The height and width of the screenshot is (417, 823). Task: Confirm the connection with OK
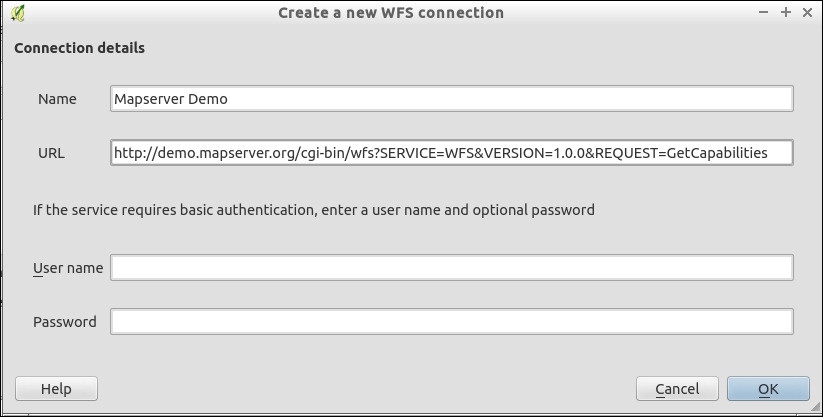(768, 389)
